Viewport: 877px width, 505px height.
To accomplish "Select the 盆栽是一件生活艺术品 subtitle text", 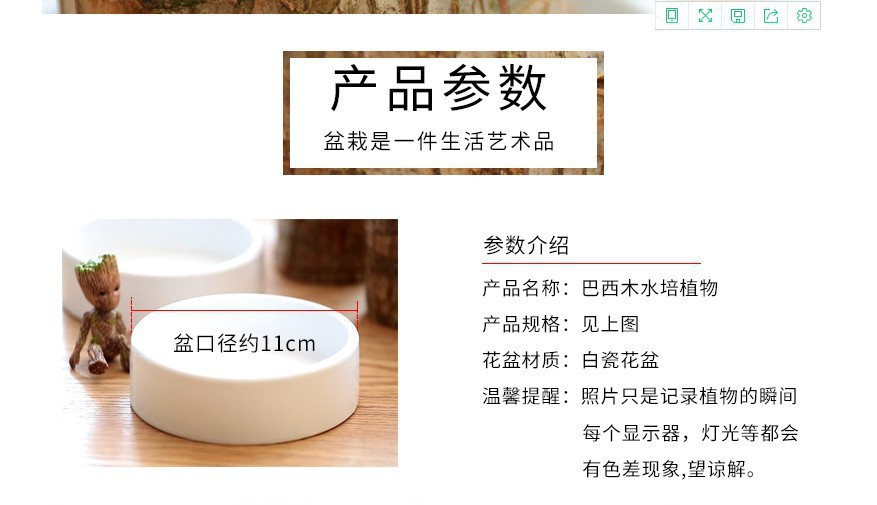I will tap(438, 141).
